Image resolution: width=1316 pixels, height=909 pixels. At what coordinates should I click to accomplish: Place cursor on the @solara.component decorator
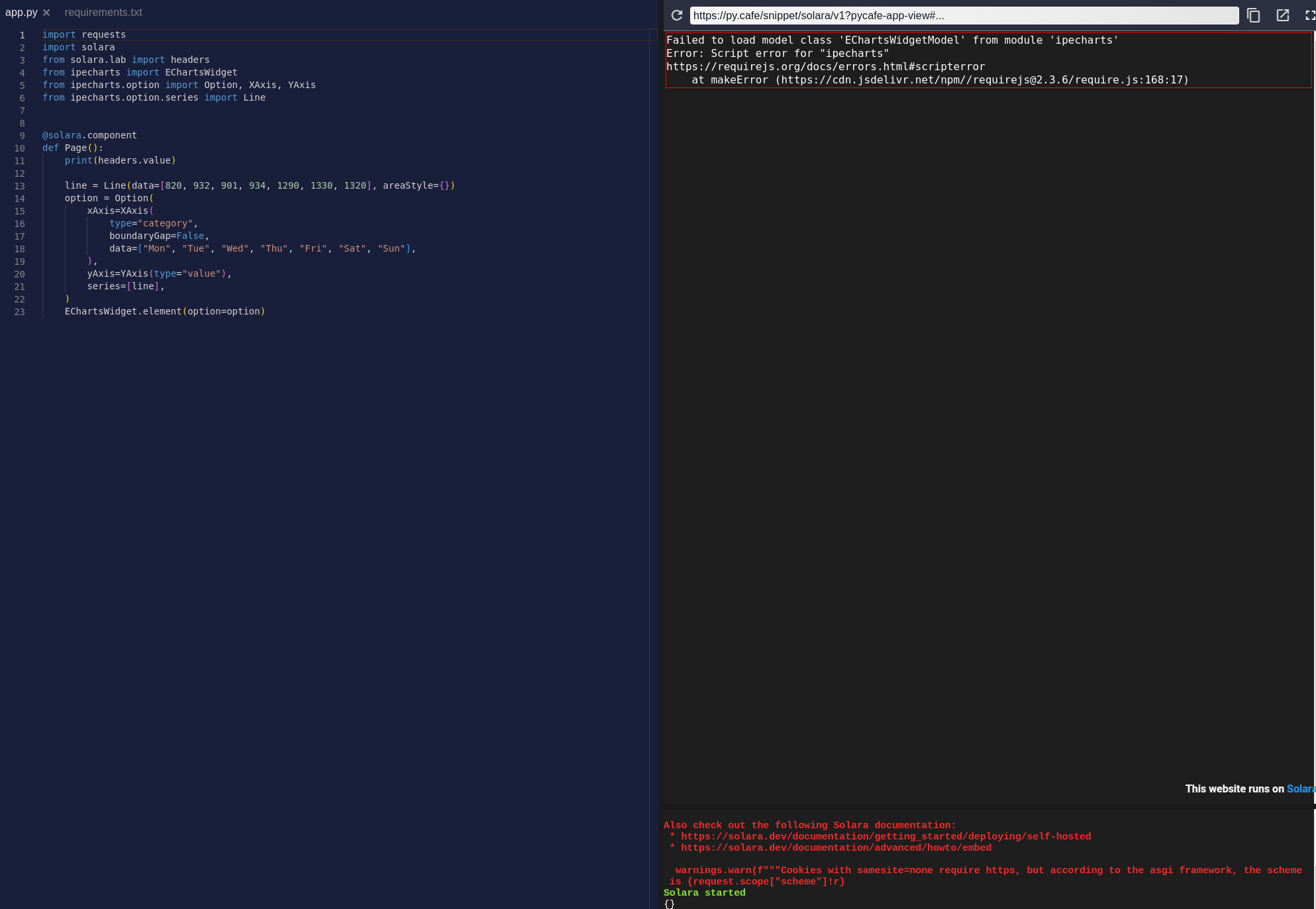(x=89, y=135)
